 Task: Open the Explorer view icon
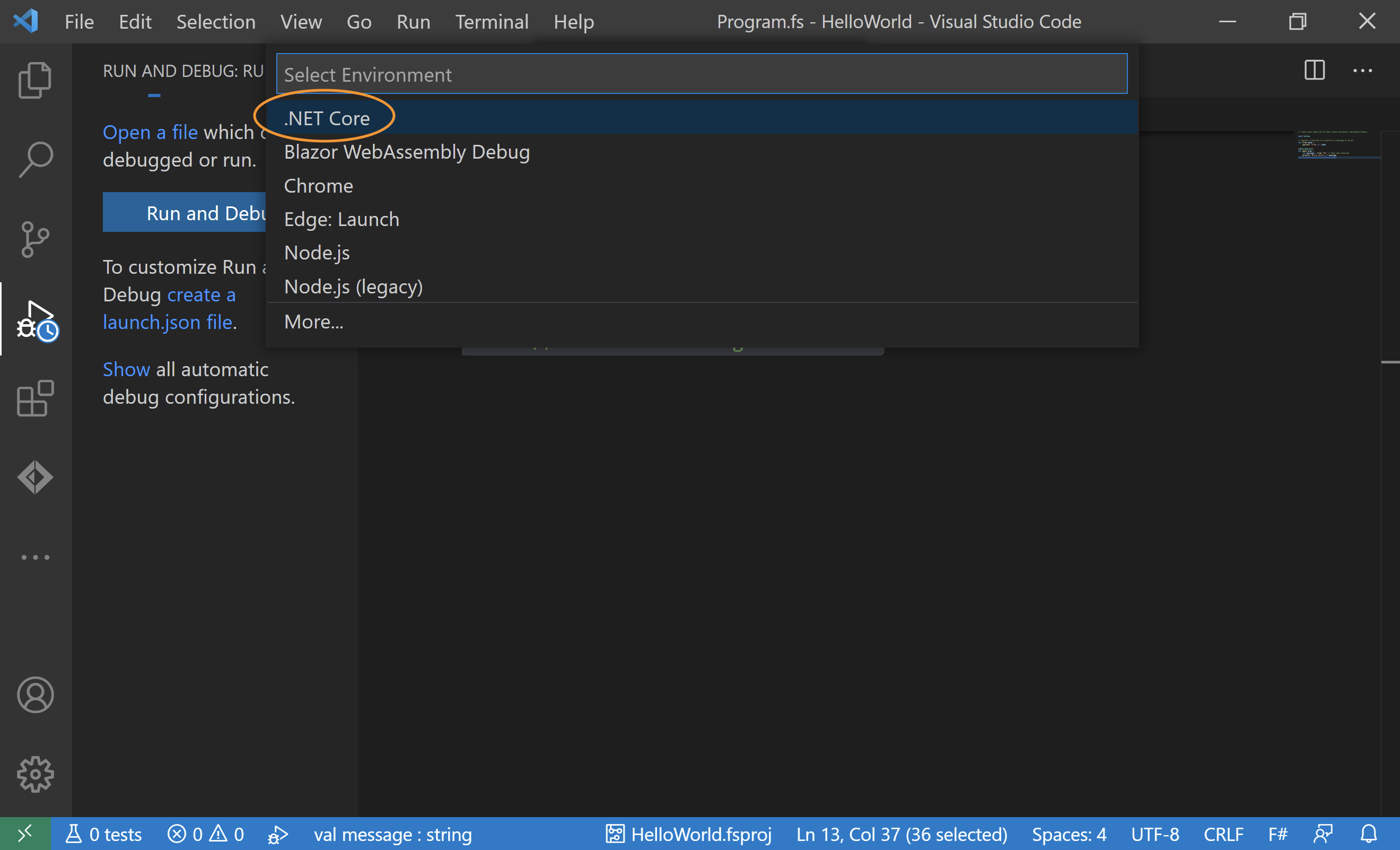point(35,80)
